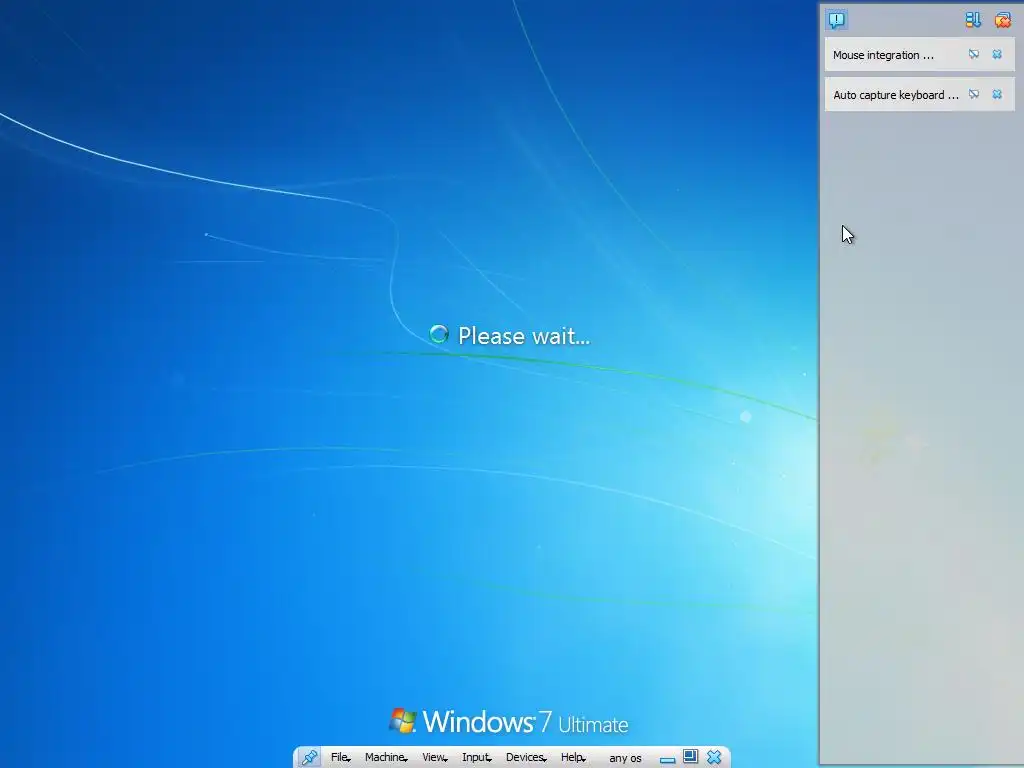Viewport: 1024px width, 768px height.
Task: Toggle the notification center speech-bubble icon
Action: tap(837, 20)
